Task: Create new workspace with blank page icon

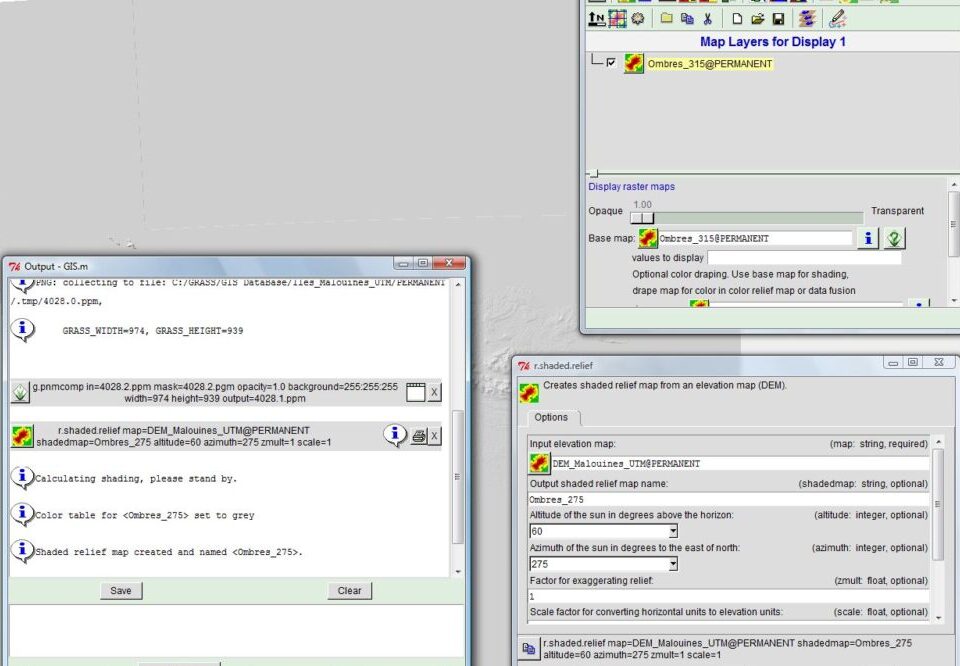Action: click(737, 18)
